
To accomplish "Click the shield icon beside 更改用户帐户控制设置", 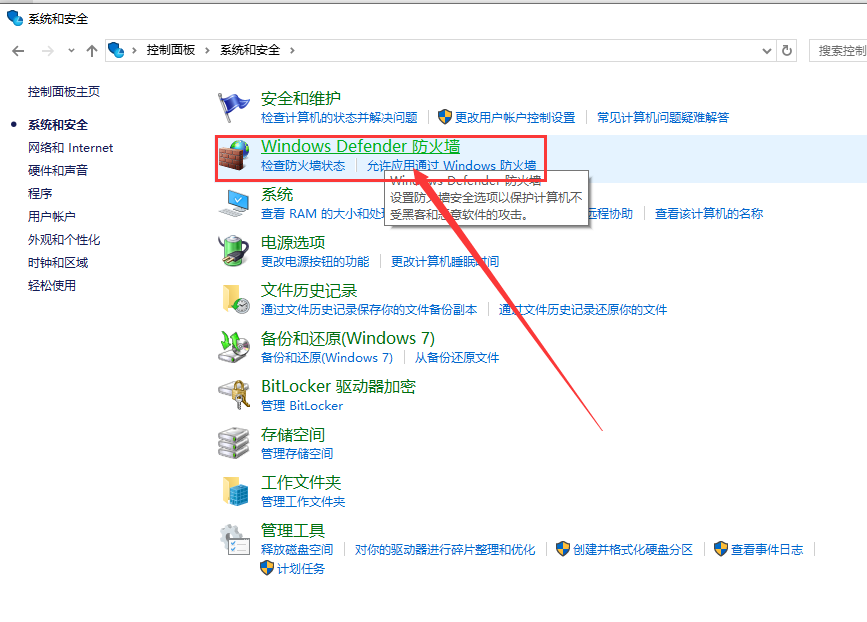I will pos(445,117).
